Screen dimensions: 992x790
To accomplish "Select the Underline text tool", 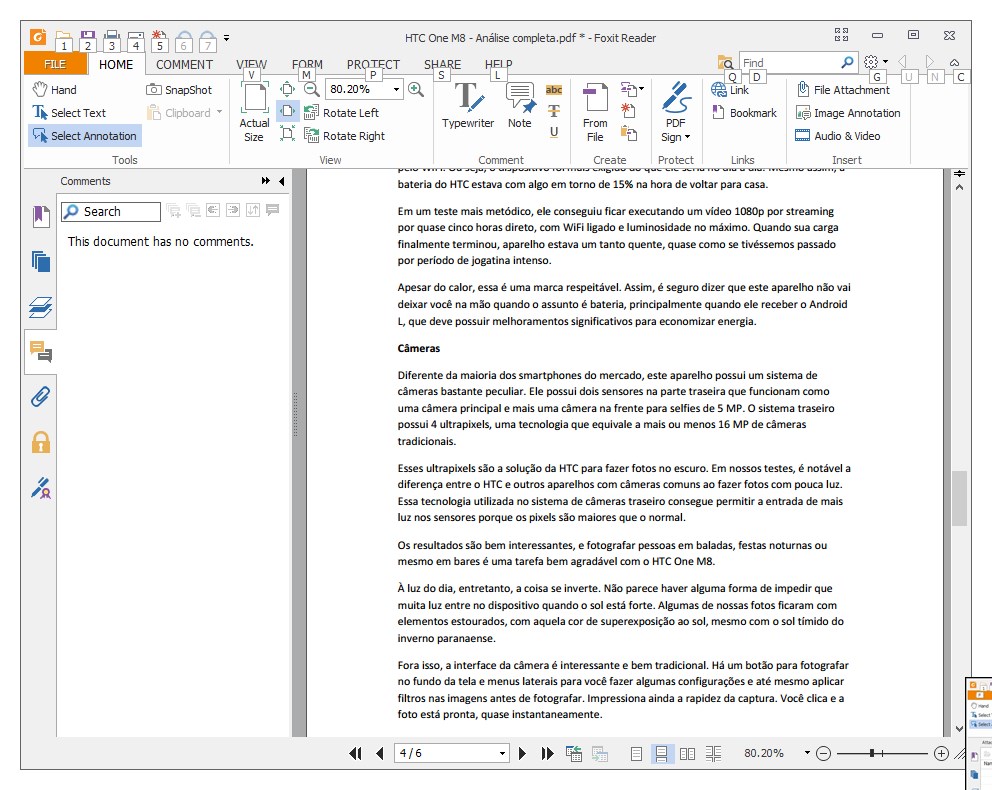I will [554, 132].
